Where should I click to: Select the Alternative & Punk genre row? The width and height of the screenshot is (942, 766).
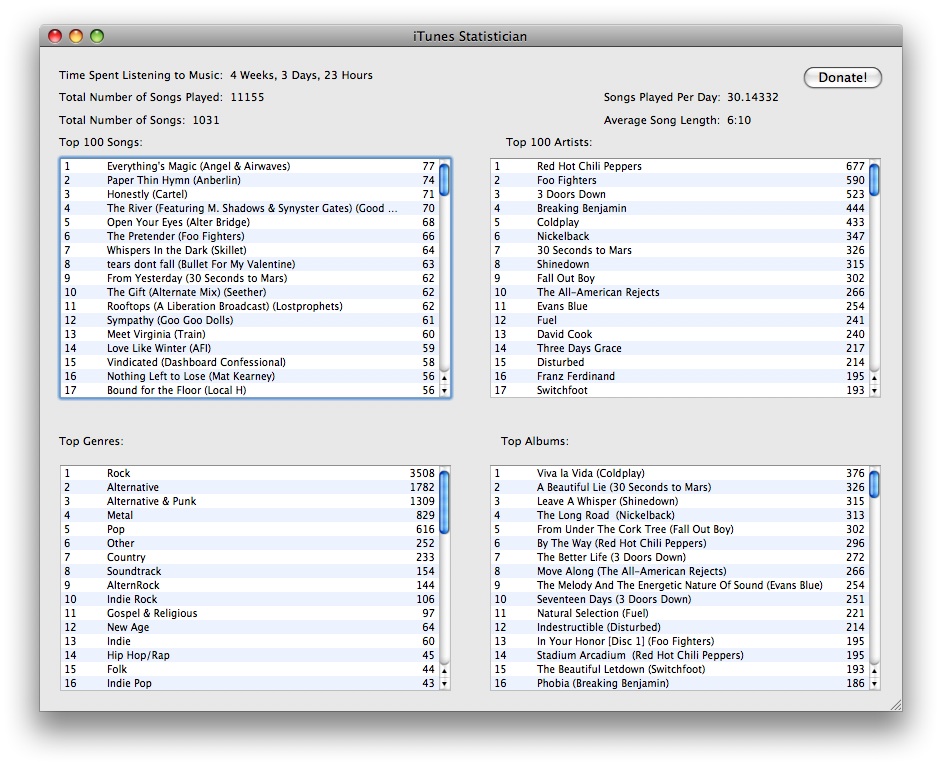[x=249, y=501]
